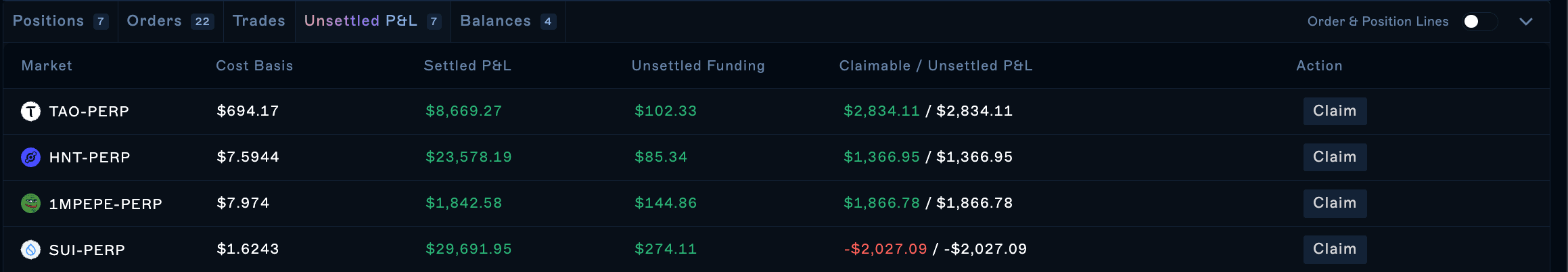
Task: Open the Positions tab
Action: point(60,21)
